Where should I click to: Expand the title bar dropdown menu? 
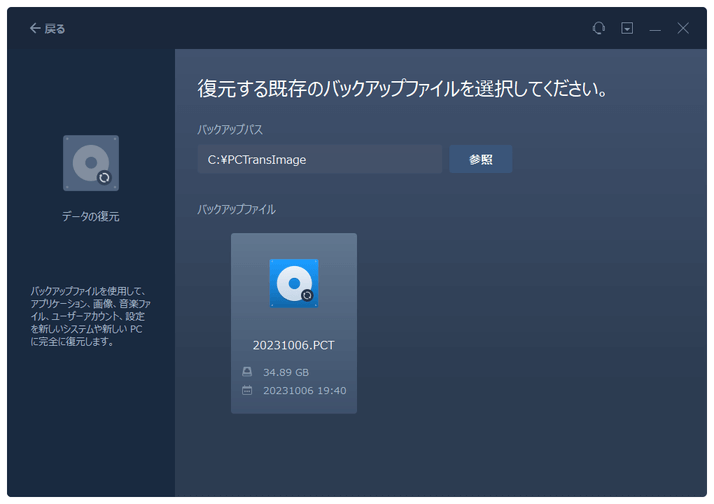(627, 29)
